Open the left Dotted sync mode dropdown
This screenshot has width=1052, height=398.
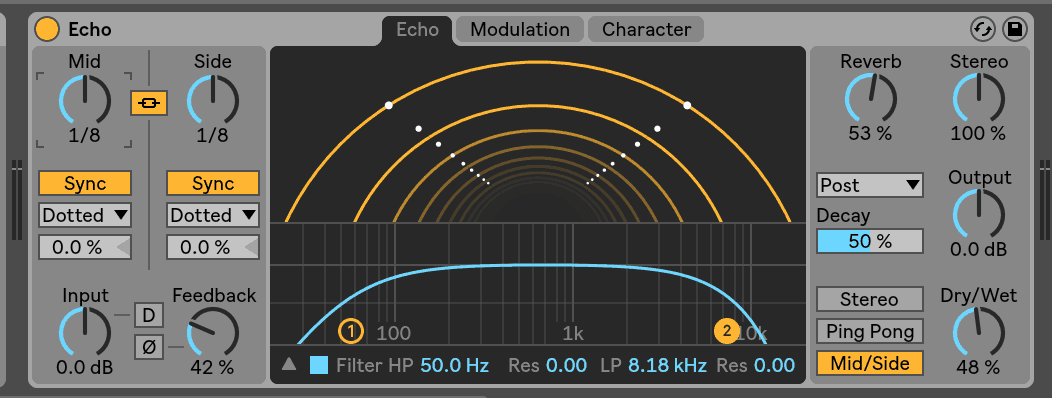click(85, 215)
